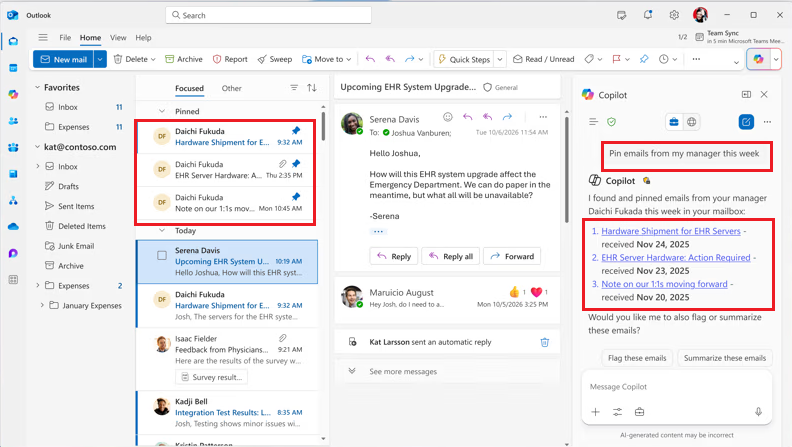This screenshot has width=792, height=447.
Task: Pin the message using ribbon pin icon
Action: (644, 59)
